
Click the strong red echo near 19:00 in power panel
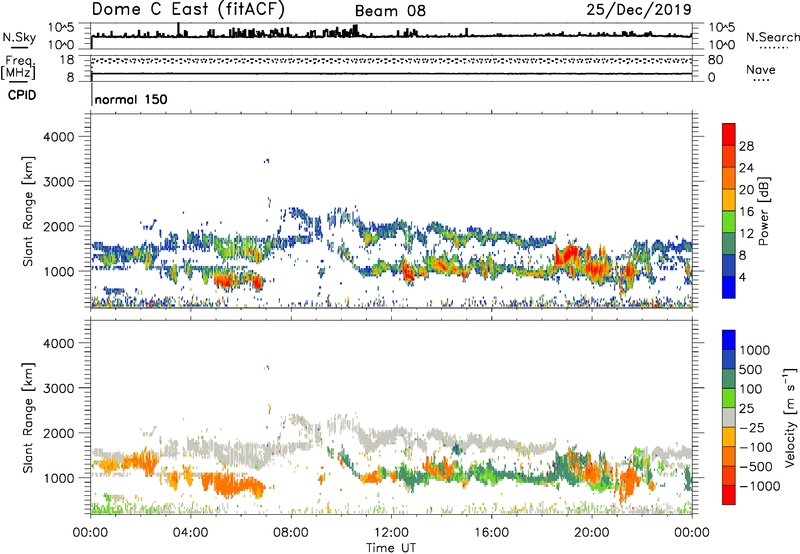pos(569,254)
